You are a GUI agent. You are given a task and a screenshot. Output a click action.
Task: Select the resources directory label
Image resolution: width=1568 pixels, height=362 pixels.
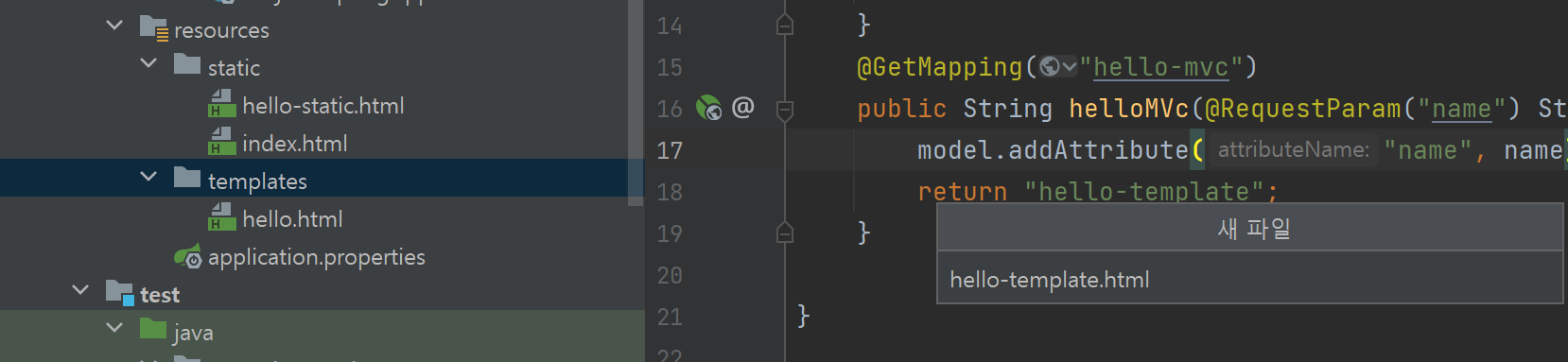pos(221,31)
